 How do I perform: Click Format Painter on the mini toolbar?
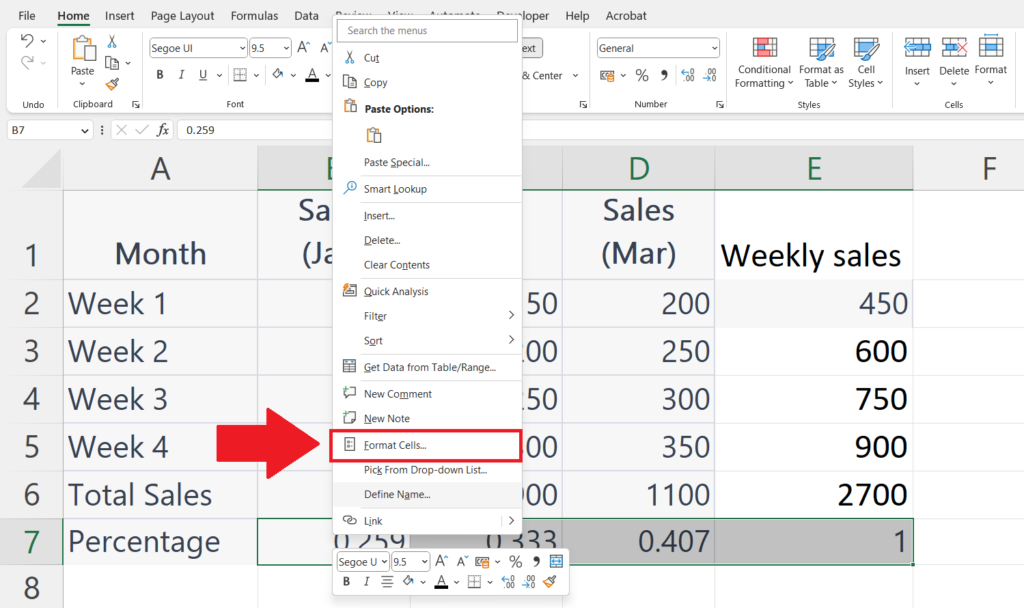click(549, 581)
